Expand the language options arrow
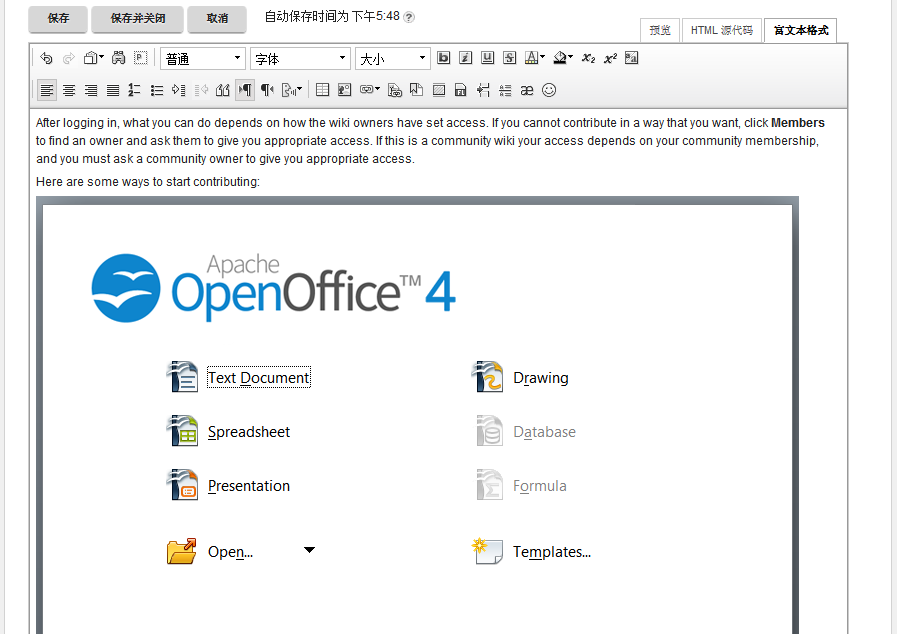Viewport: 897px width, 634px height. pyautogui.click(x=299, y=89)
